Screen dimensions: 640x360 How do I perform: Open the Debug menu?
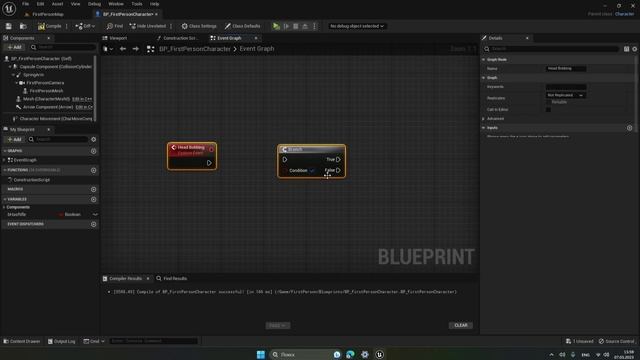(94, 4)
